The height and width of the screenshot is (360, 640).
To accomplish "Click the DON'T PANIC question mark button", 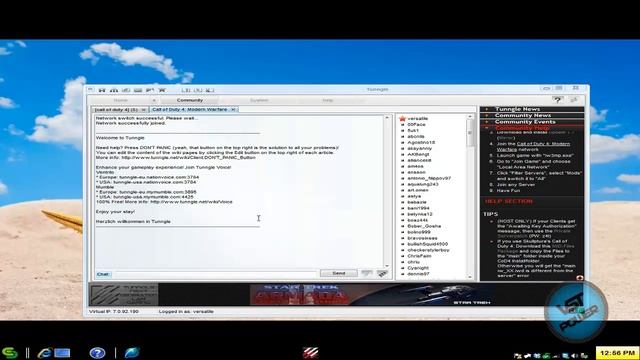I will tap(558, 100).
